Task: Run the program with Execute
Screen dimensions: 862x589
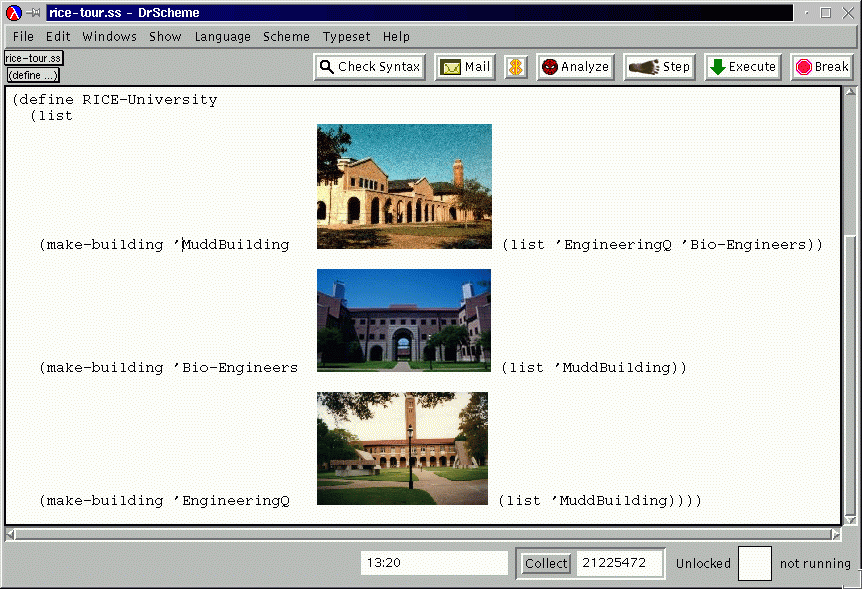Action: point(742,67)
